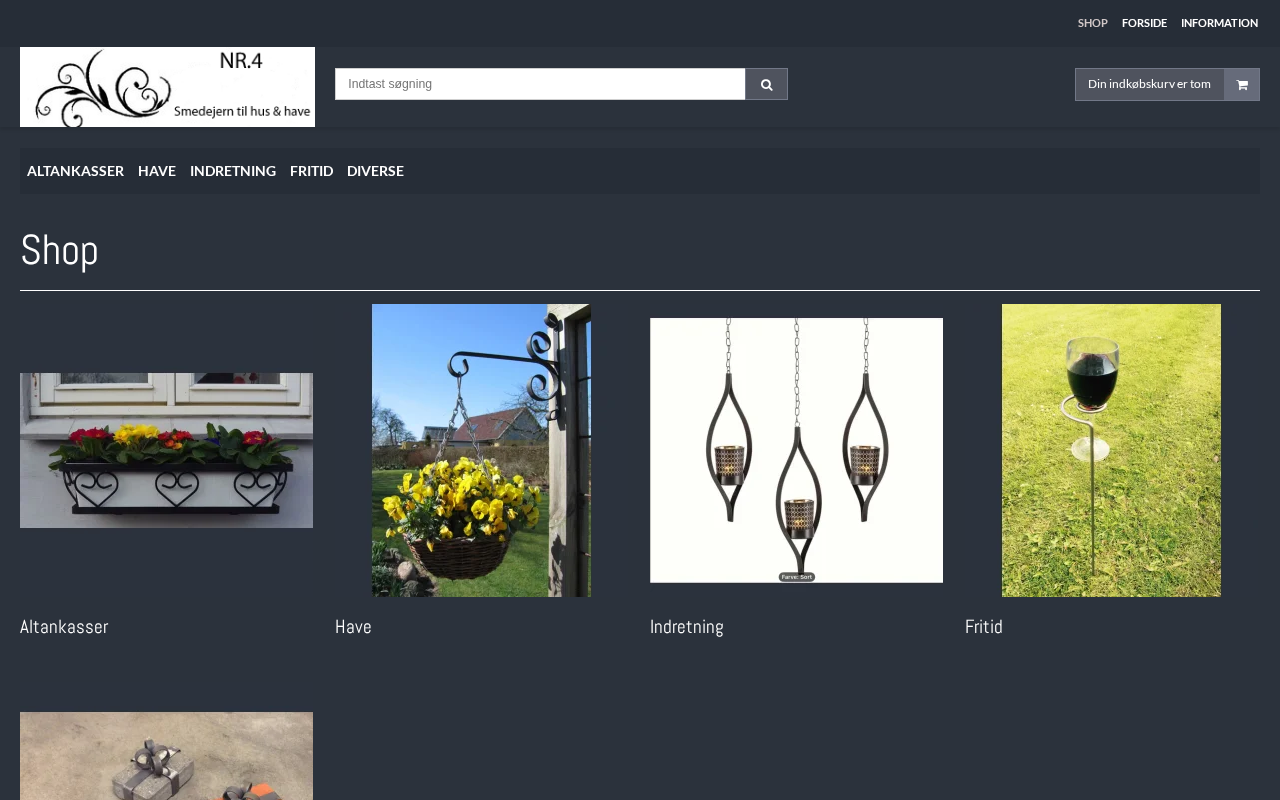Select FRITID in the category menu
1280x800 pixels.
[x=311, y=171]
